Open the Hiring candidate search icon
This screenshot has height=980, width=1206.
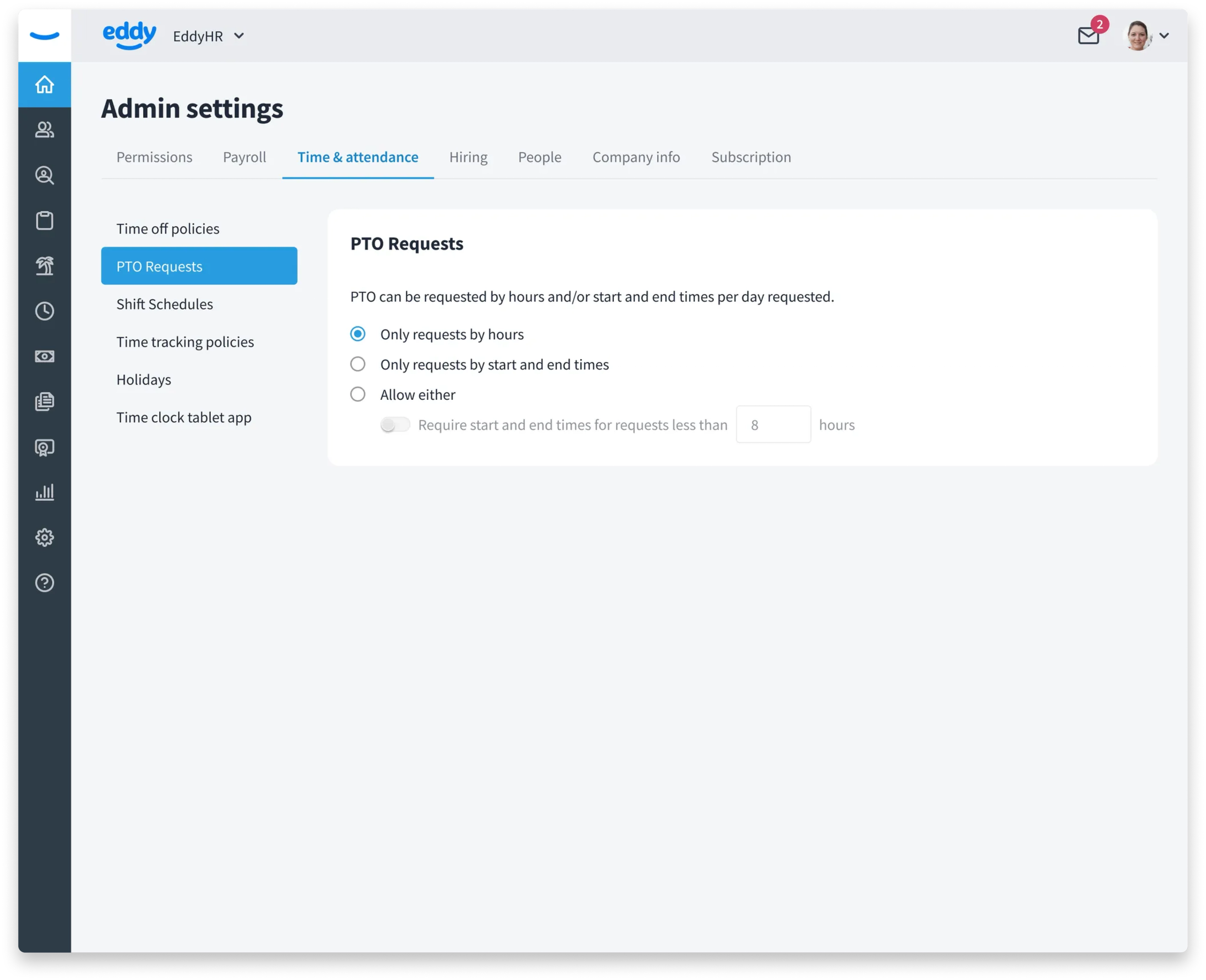pos(45,175)
